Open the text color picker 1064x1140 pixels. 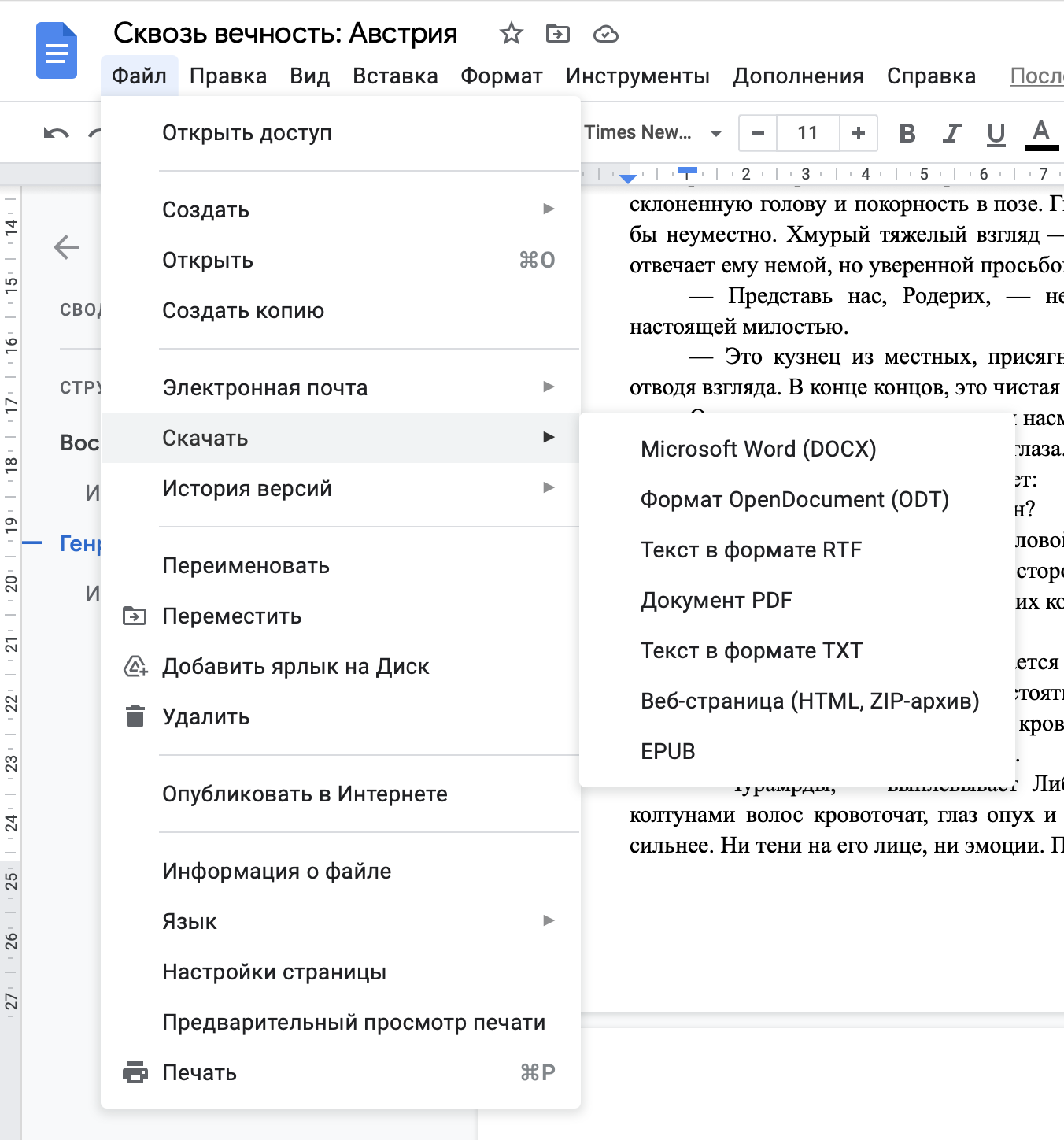1040,133
